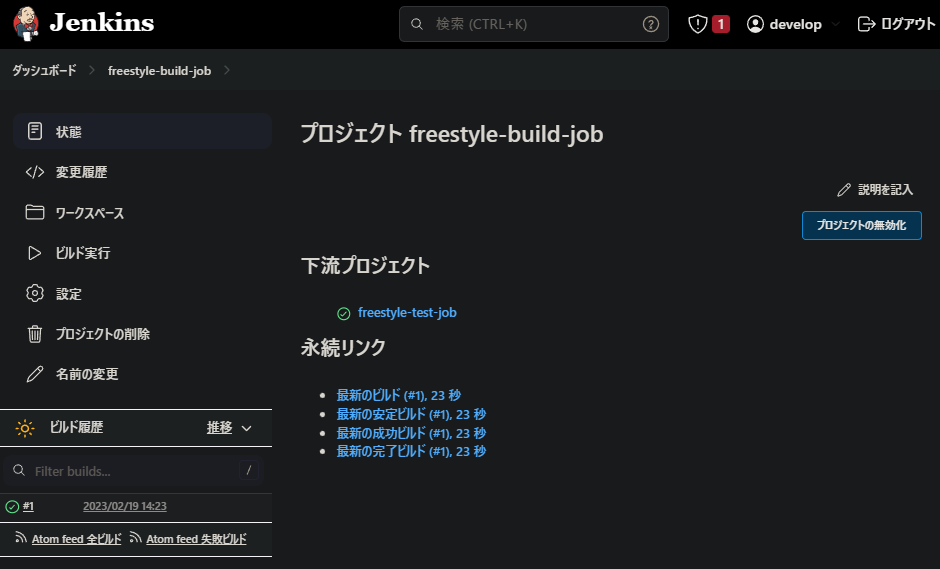Click the プロジェクトの削除 trash can icon

click(x=35, y=334)
